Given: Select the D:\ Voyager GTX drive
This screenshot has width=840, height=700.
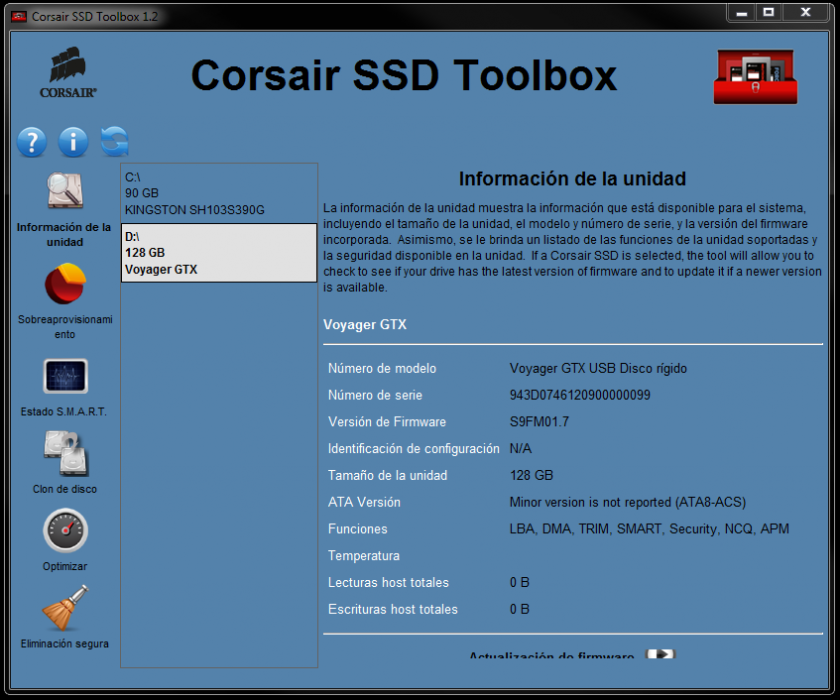Looking at the screenshot, I should click(x=219, y=253).
